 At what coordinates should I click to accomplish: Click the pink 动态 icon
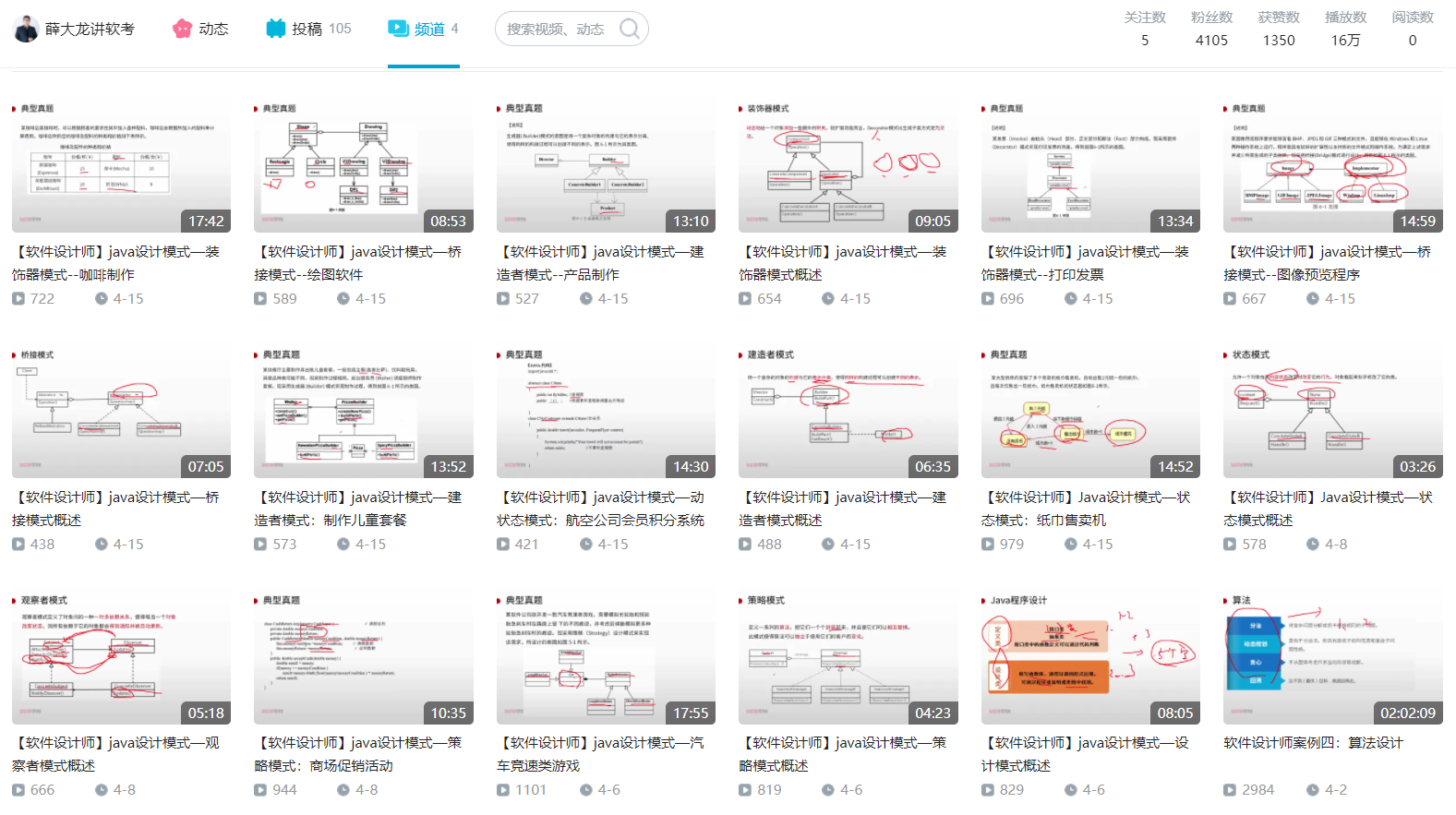[182, 29]
